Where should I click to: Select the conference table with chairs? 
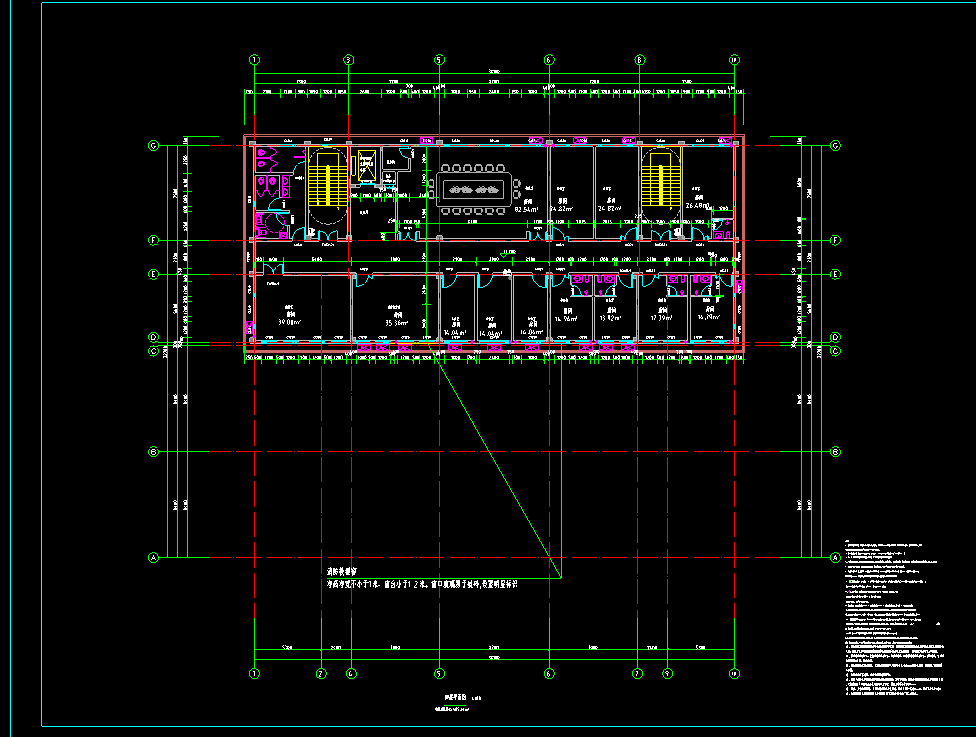[473, 189]
